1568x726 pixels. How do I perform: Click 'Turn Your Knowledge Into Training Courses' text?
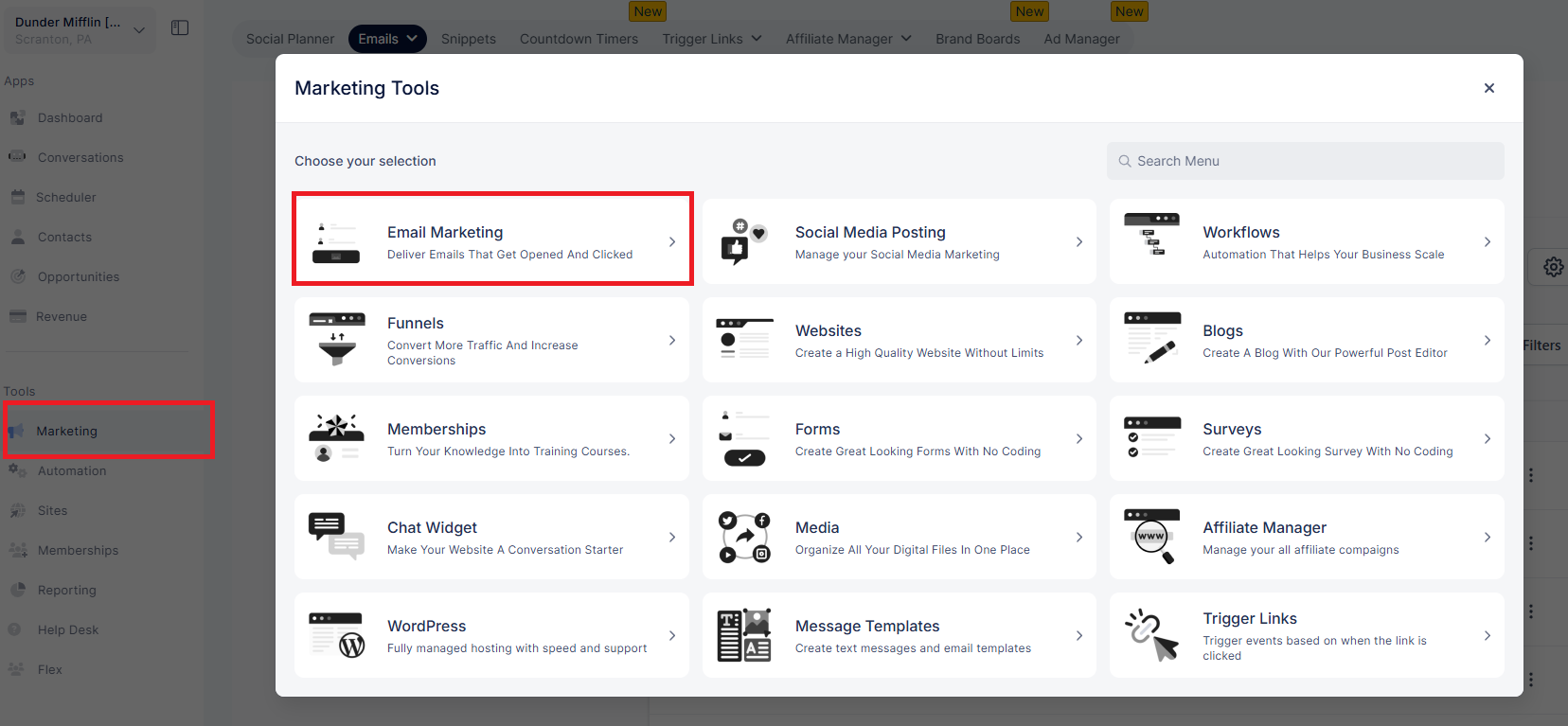point(508,452)
